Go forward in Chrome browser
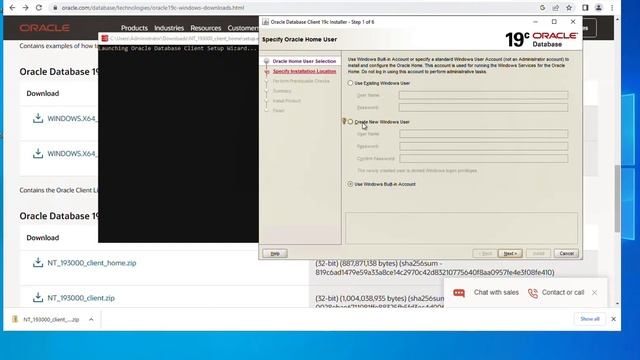640x360 pixels. (x=25, y=8)
